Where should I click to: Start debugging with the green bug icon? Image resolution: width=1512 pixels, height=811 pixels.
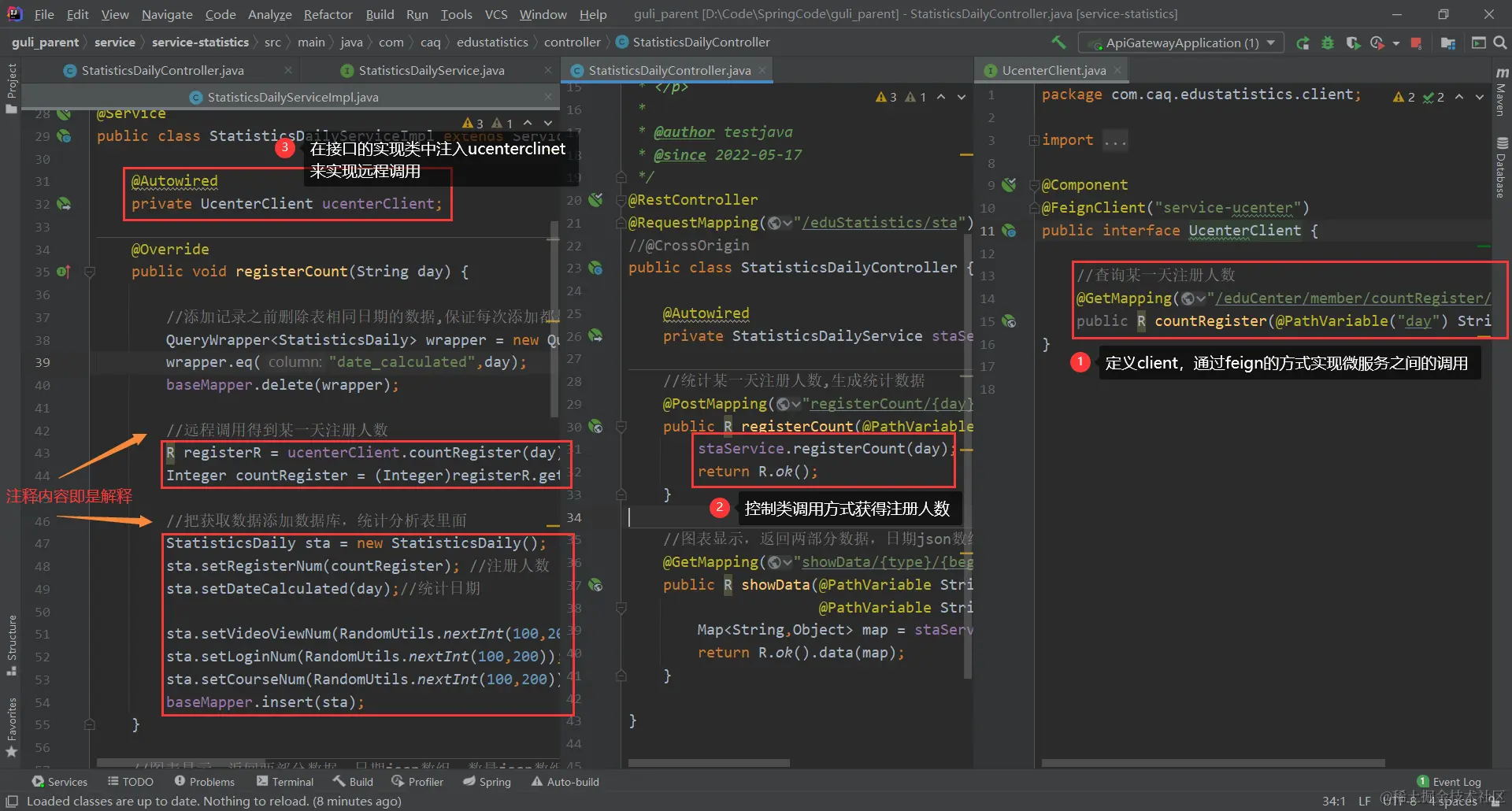(1328, 43)
